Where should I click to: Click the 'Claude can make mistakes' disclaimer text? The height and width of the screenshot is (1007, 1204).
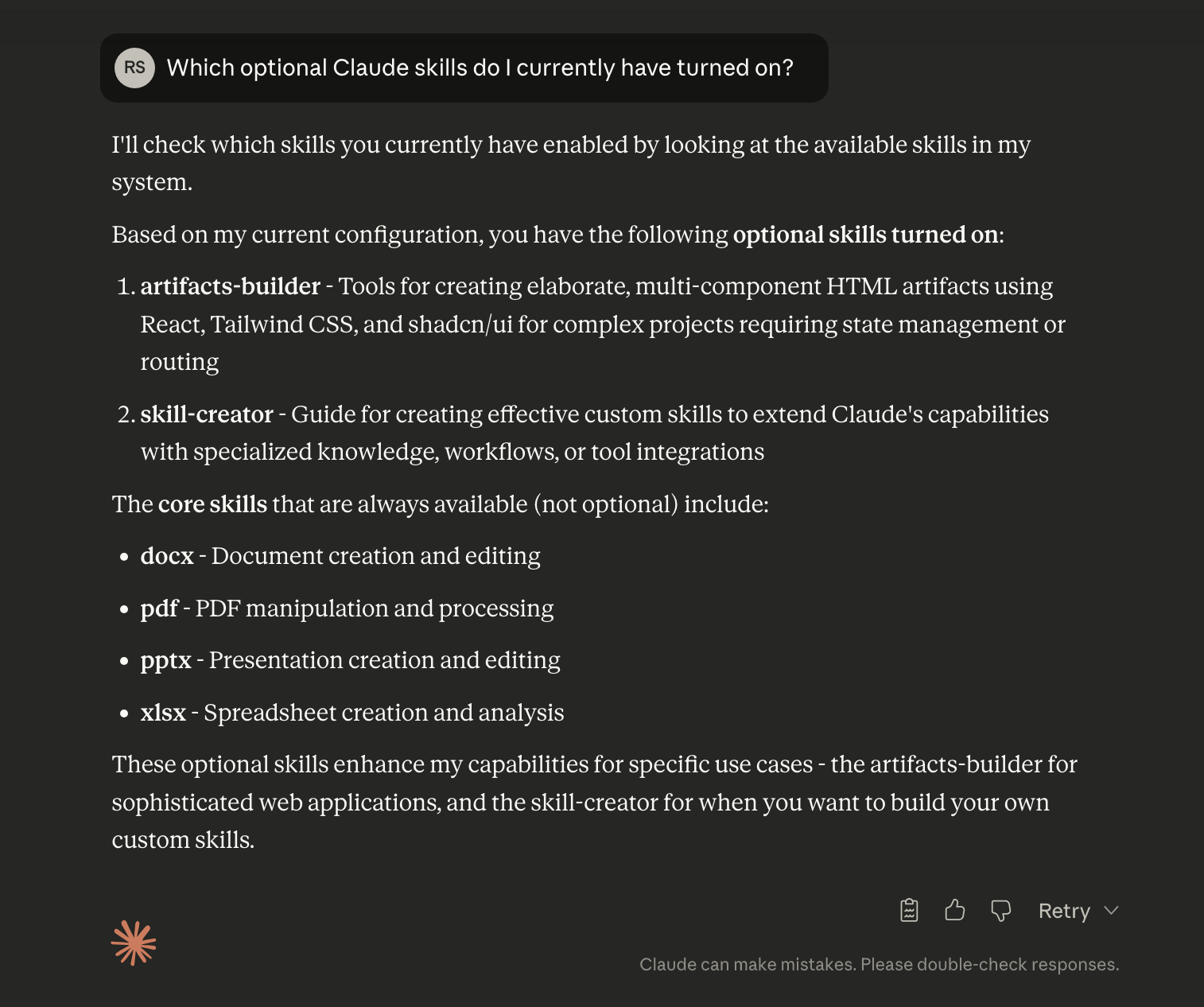(879, 965)
